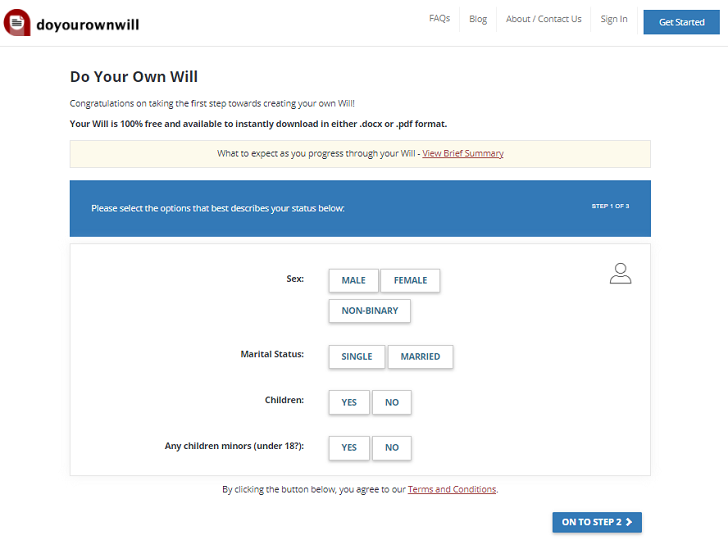Set marital status to Married
728x540 pixels.
pyautogui.click(x=420, y=357)
